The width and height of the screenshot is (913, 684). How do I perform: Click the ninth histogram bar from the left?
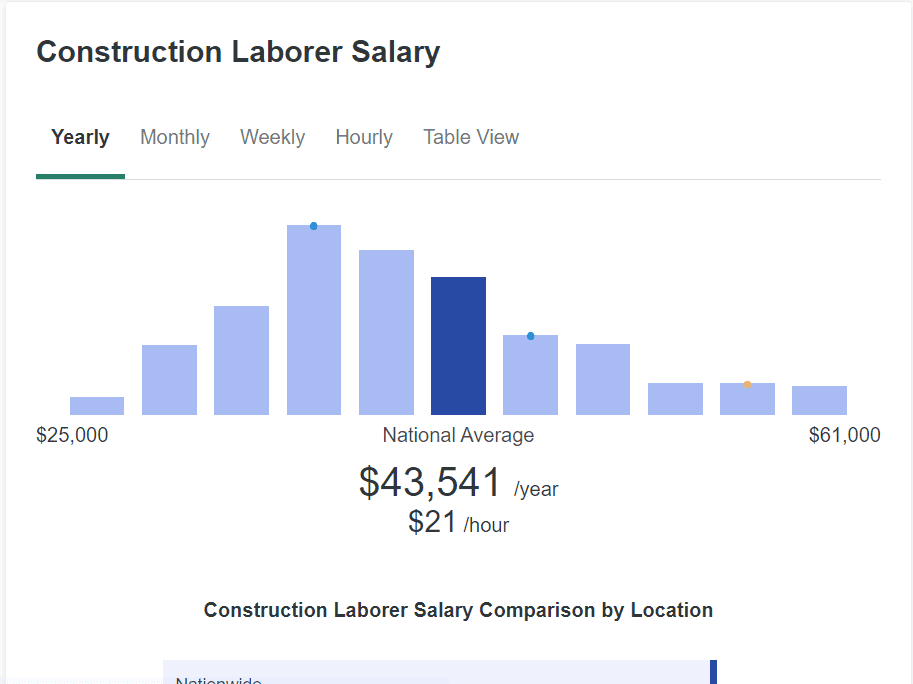(x=675, y=399)
